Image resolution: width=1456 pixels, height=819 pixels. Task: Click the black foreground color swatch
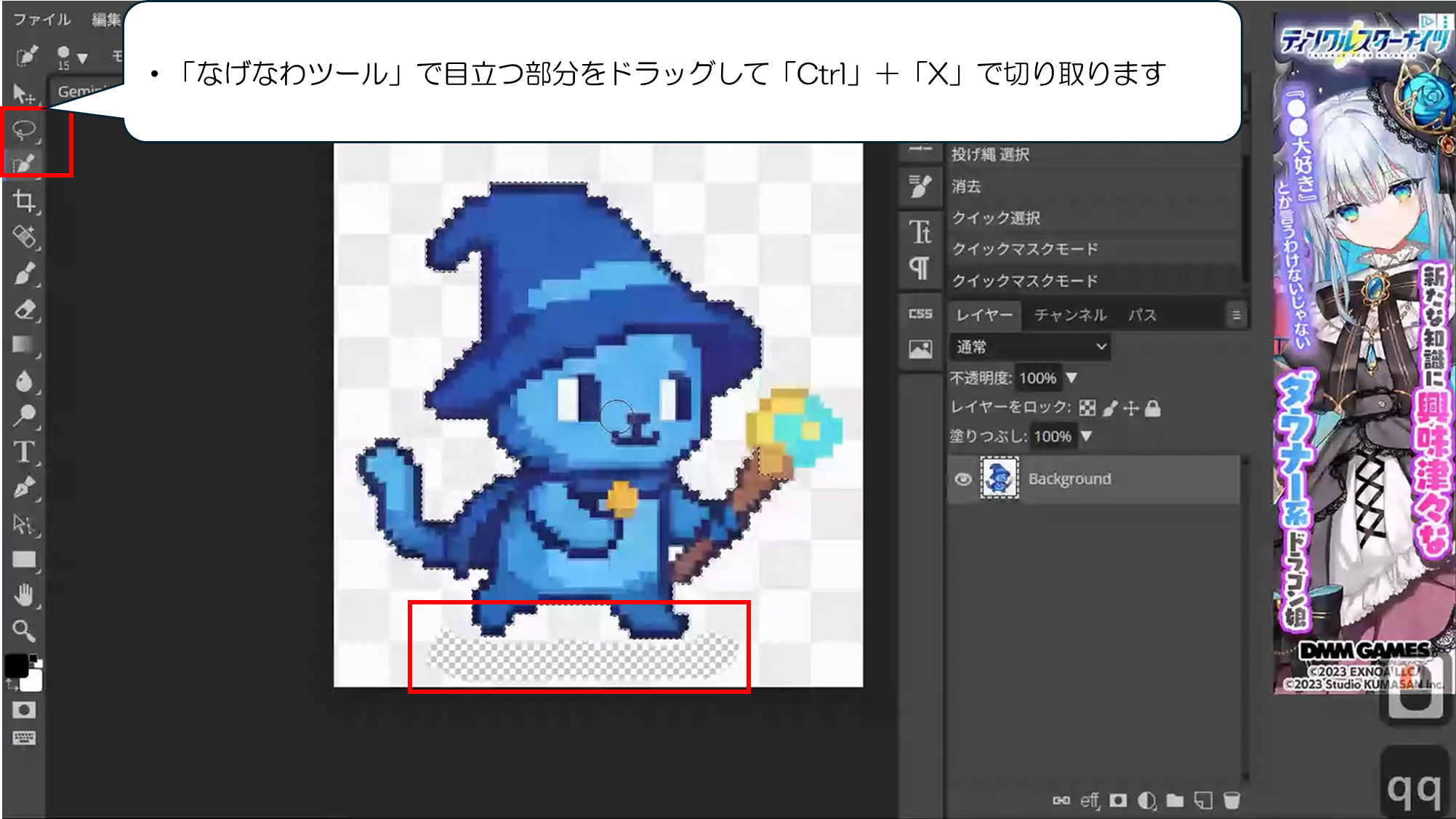[x=16, y=666]
